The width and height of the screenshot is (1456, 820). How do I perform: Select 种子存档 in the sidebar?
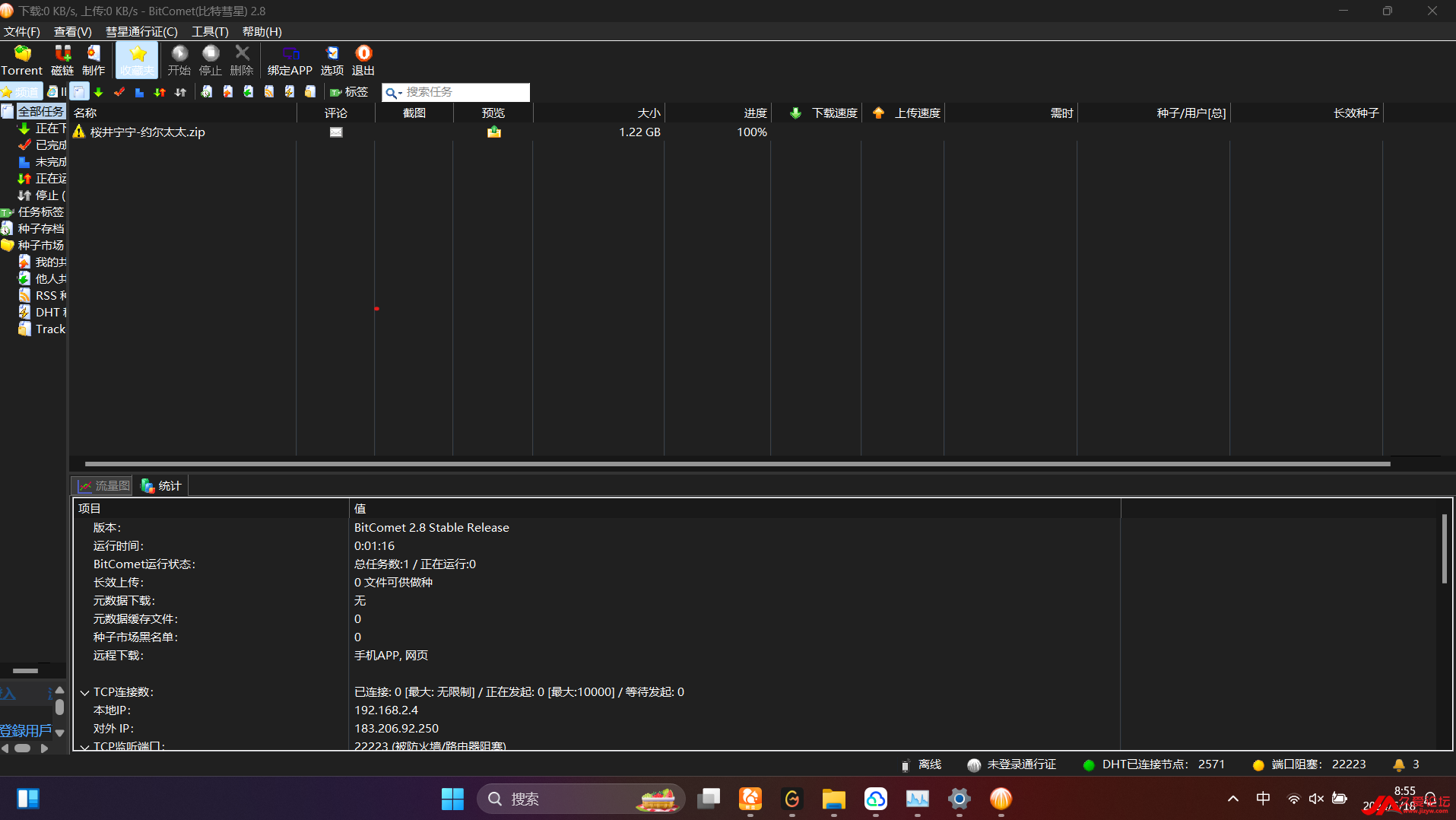(34, 228)
